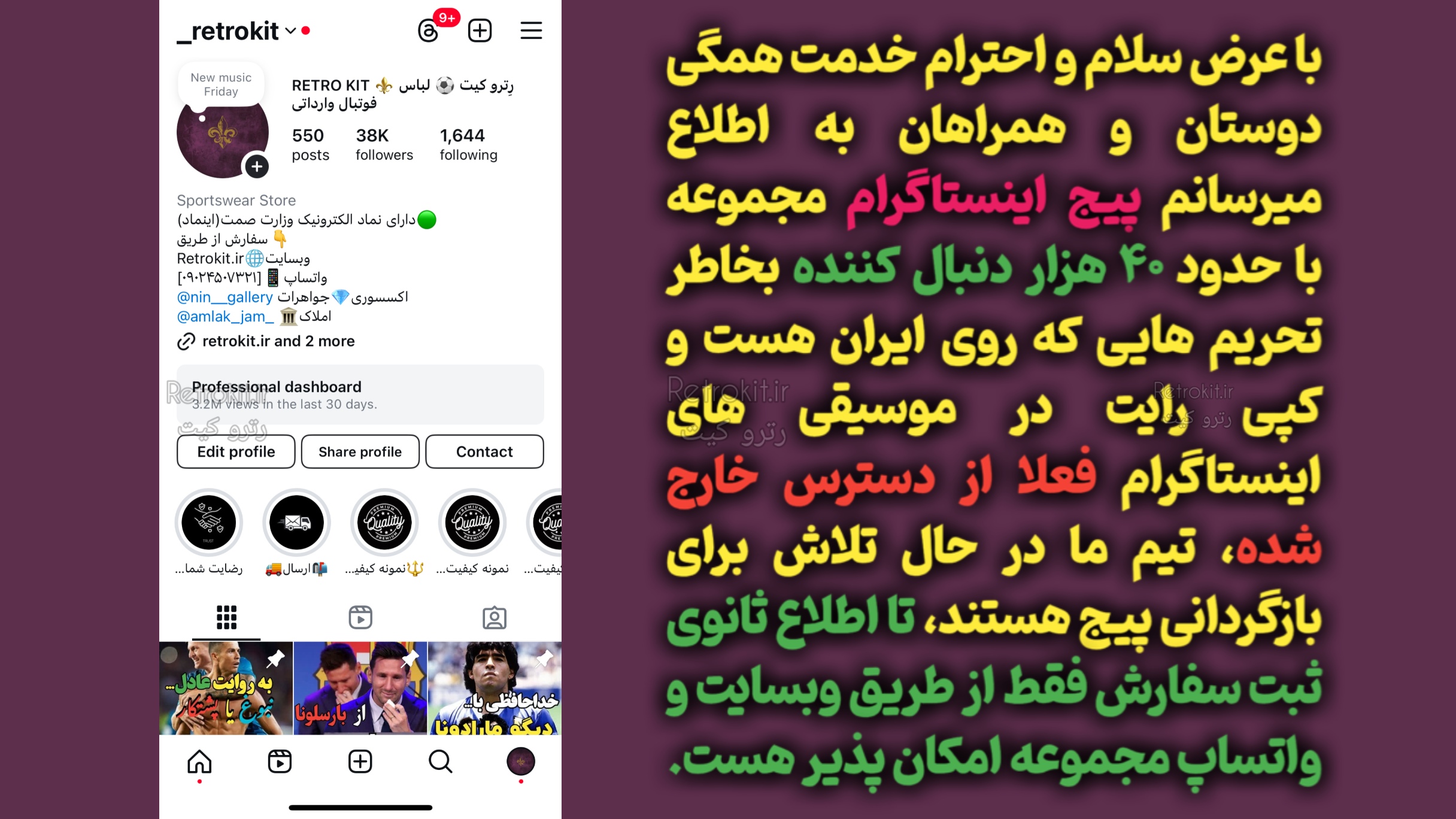1456x819 pixels.
Task: Open the hamburger menu
Action: coord(531,31)
